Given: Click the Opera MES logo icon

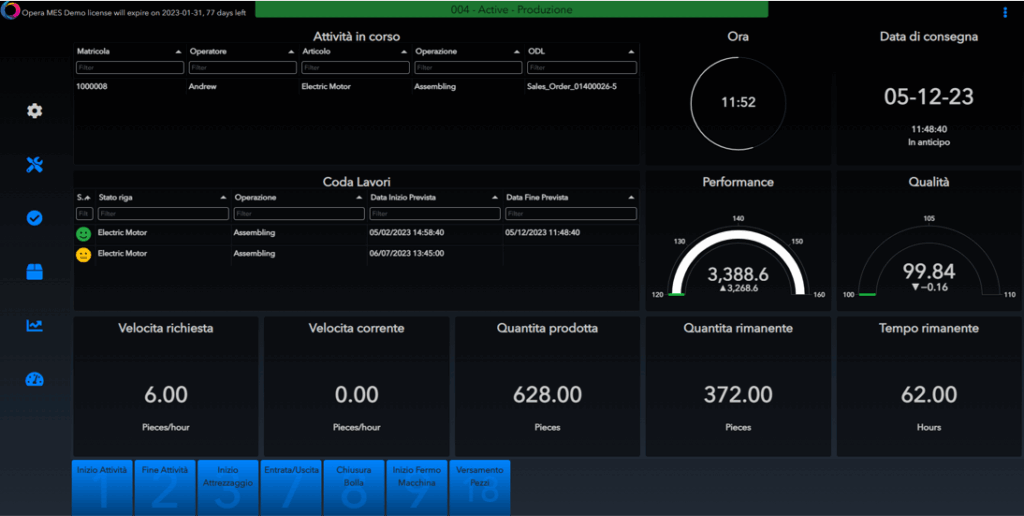Looking at the screenshot, I should tap(11, 11).
